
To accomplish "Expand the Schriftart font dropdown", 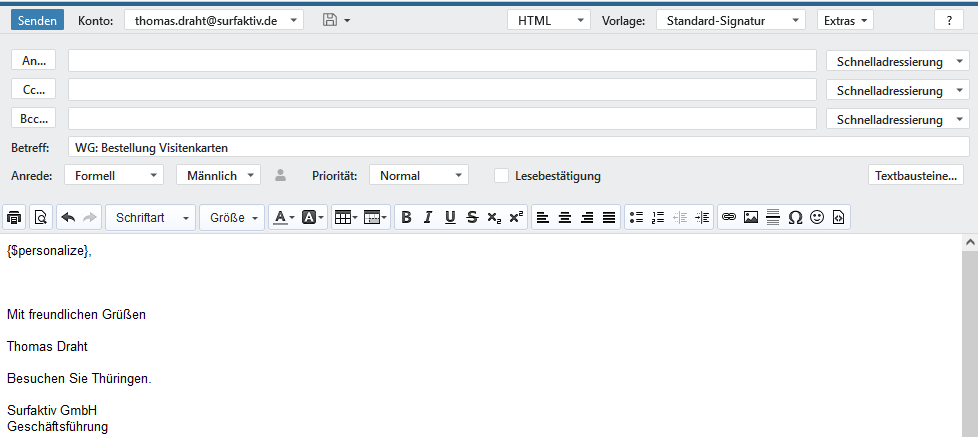I will coord(150,217).
